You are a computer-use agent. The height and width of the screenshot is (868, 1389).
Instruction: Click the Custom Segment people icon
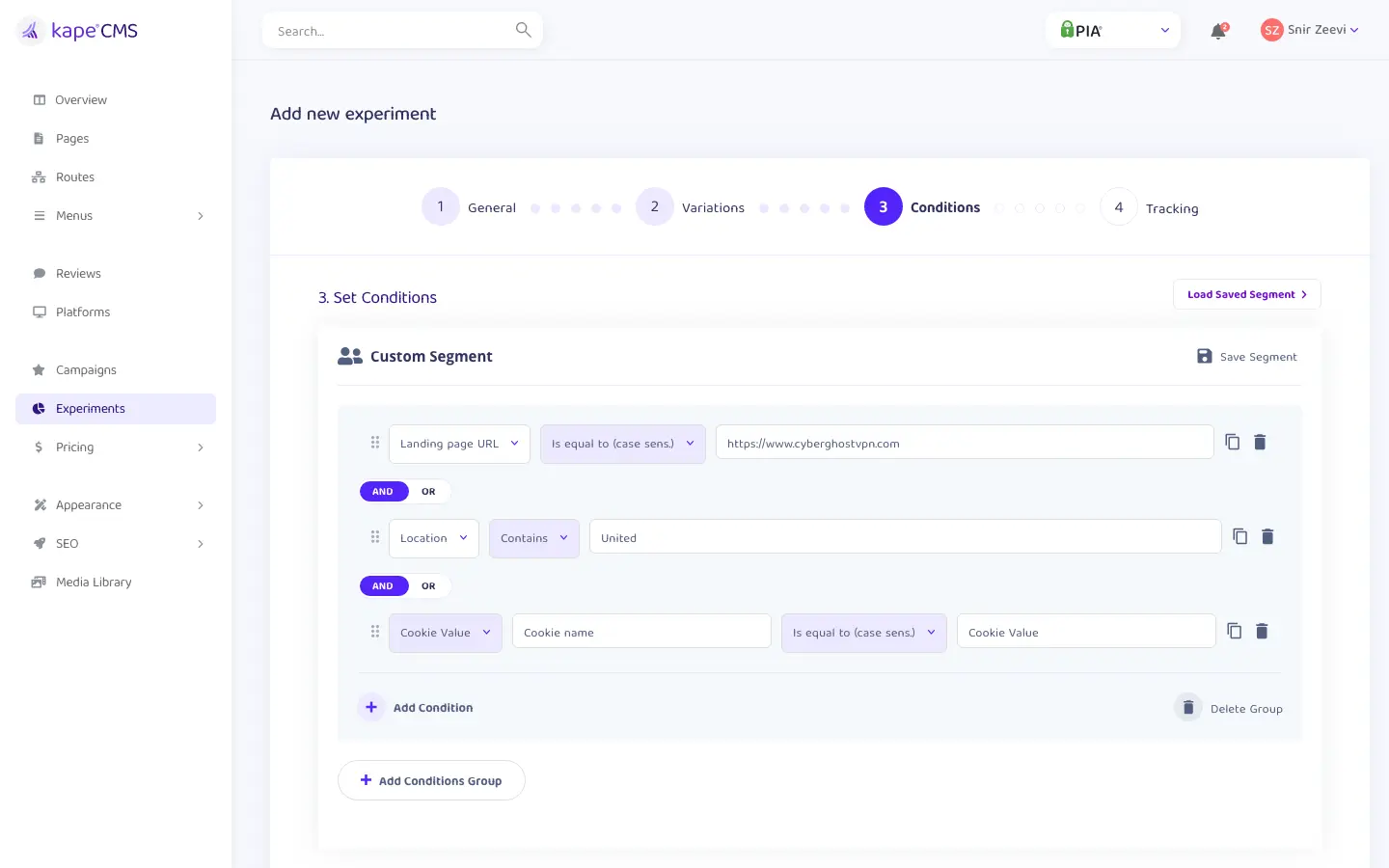(350, 356)
